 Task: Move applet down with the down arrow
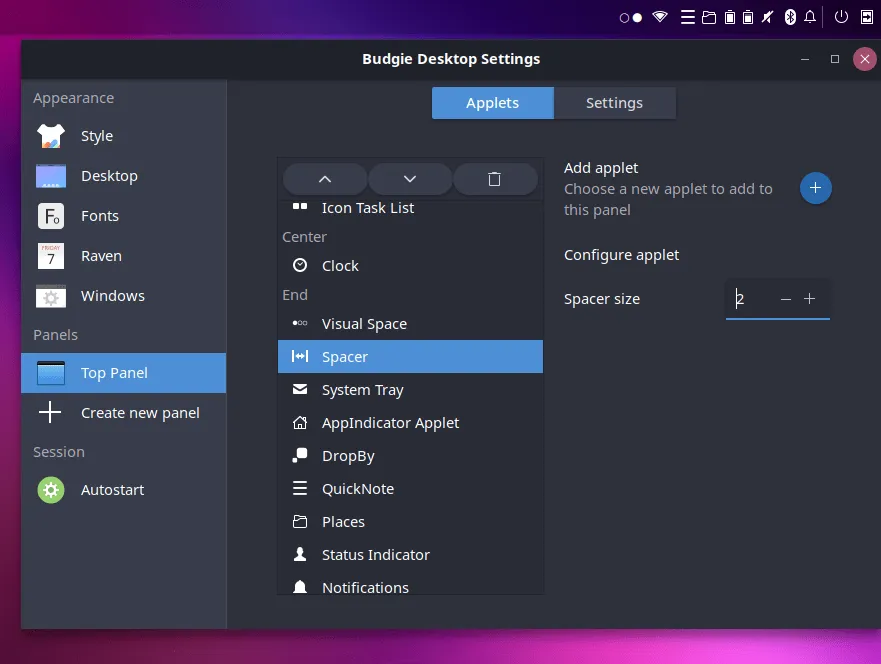[x=410, y=179]
